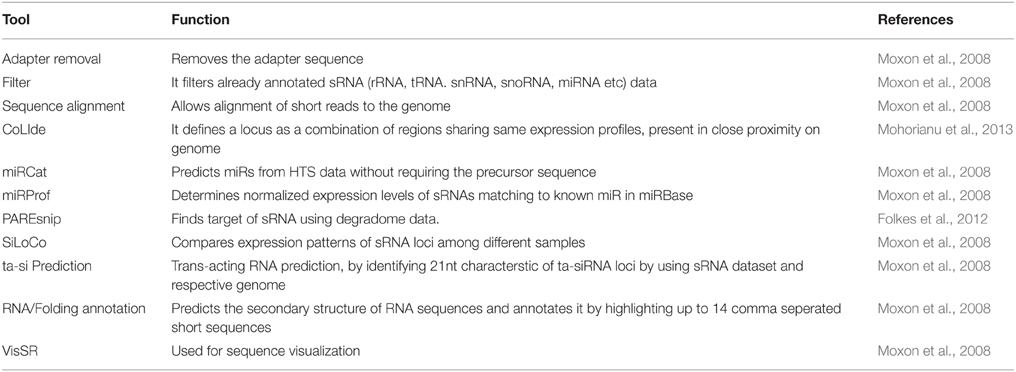
Task: Open the Folkes et al., 2012 citation
Action: point(932,219)
